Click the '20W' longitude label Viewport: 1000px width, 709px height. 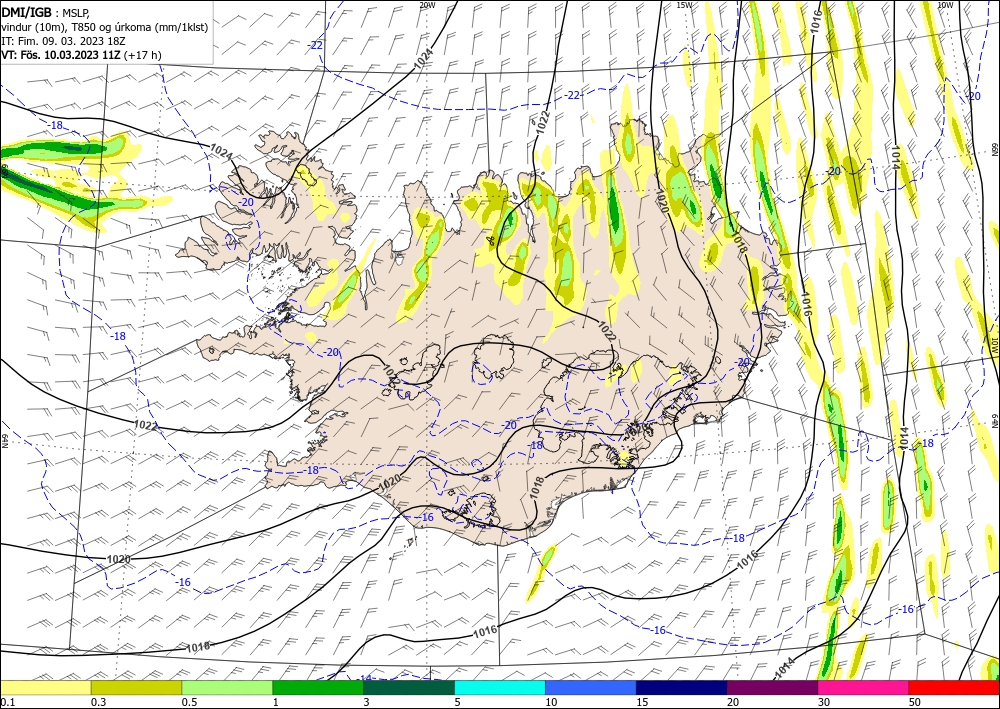point(427,4)
